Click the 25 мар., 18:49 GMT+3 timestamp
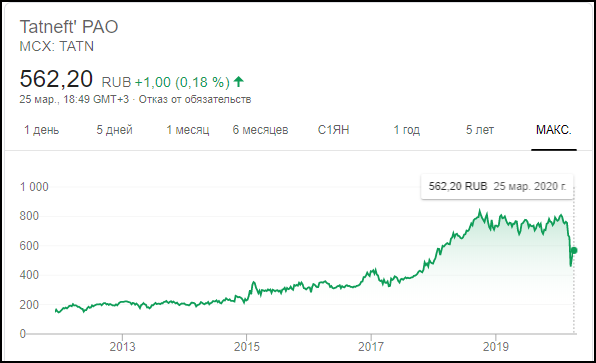 tap(74, 100)
